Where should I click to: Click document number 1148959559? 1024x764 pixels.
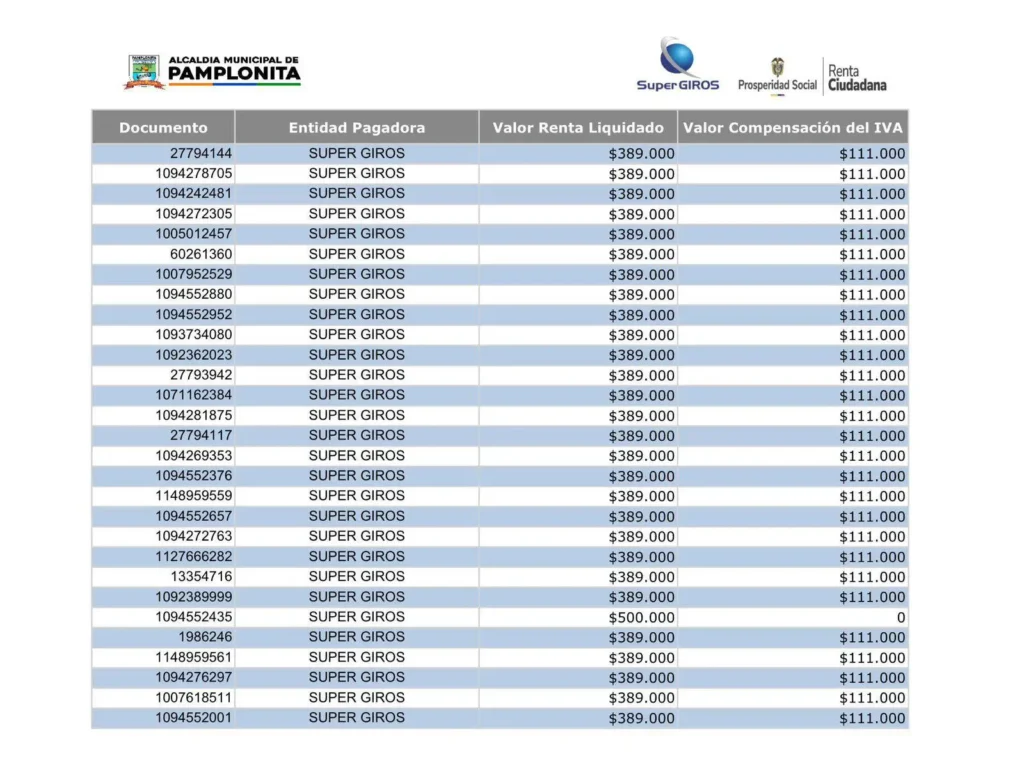[x=193, y=496]
